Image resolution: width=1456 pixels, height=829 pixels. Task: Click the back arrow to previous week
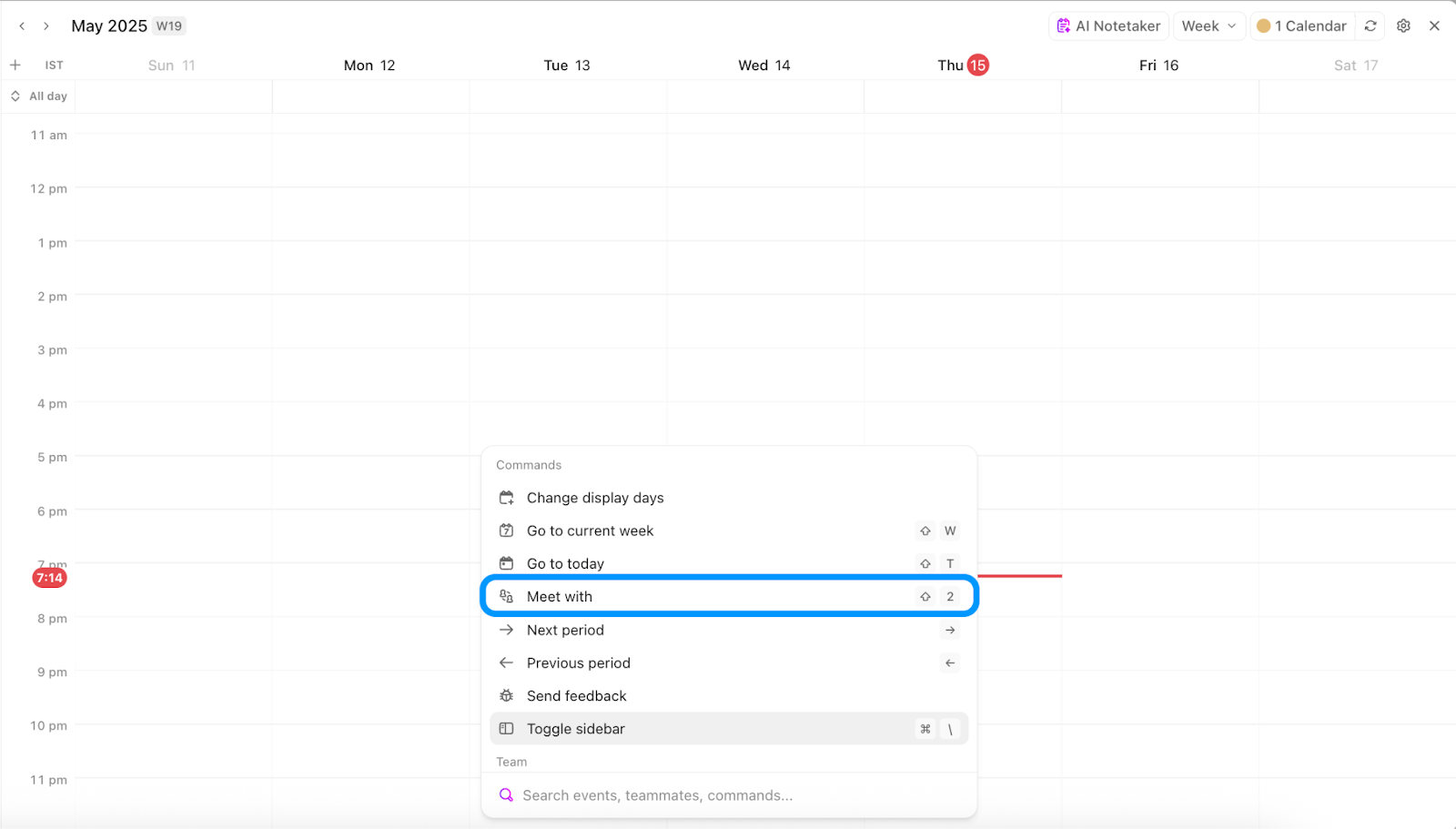pos(22,25)
